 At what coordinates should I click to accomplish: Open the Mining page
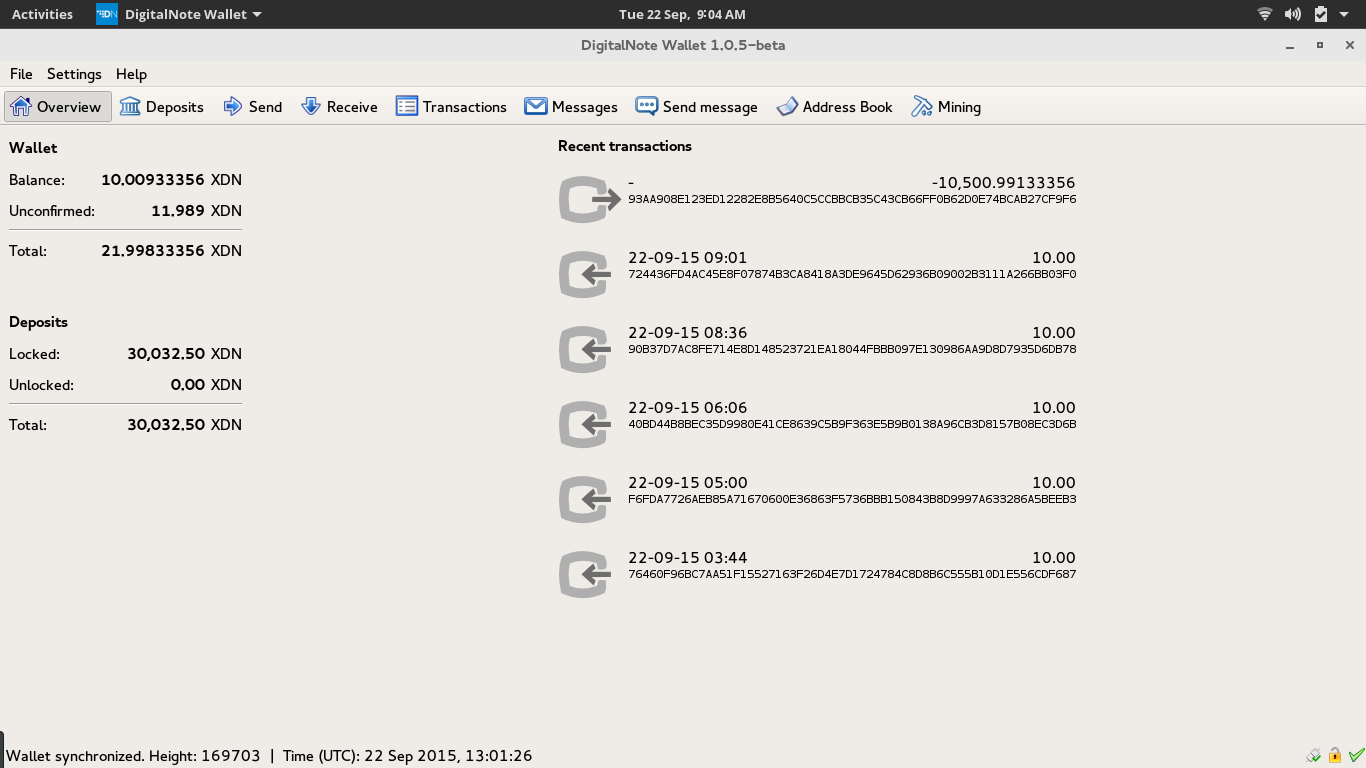946,107
